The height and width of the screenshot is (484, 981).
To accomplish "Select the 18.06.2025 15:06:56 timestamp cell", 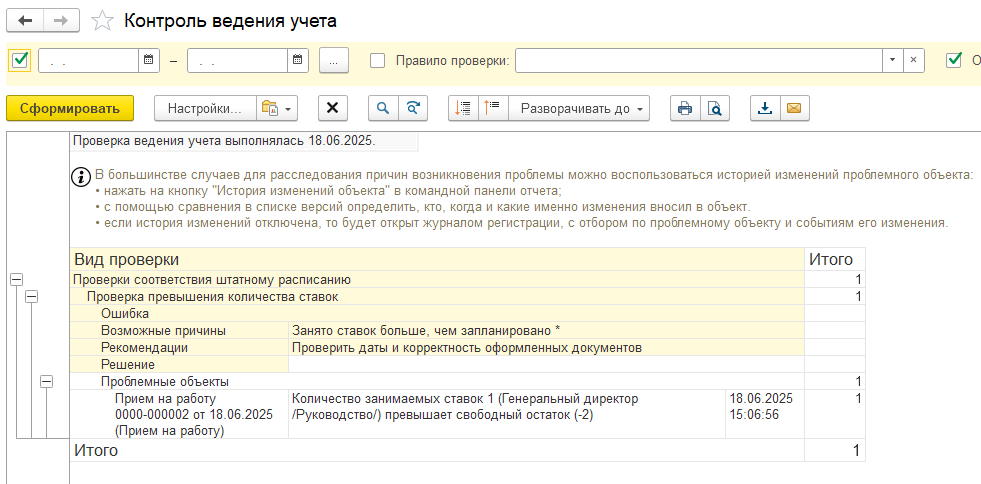I will pyautogui.click(x=765, y=415).
